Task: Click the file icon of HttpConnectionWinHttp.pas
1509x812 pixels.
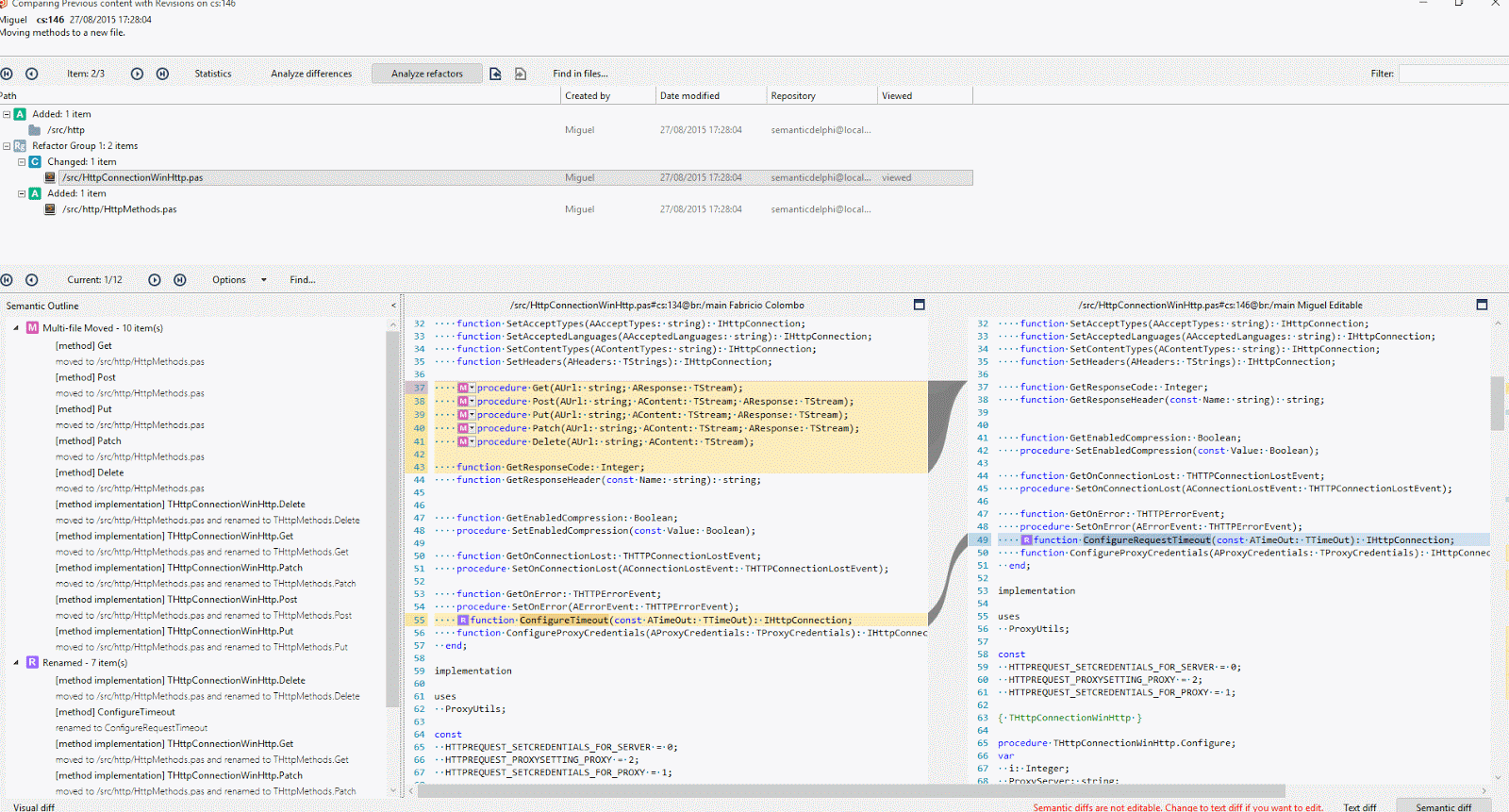Action: point(50,177)
